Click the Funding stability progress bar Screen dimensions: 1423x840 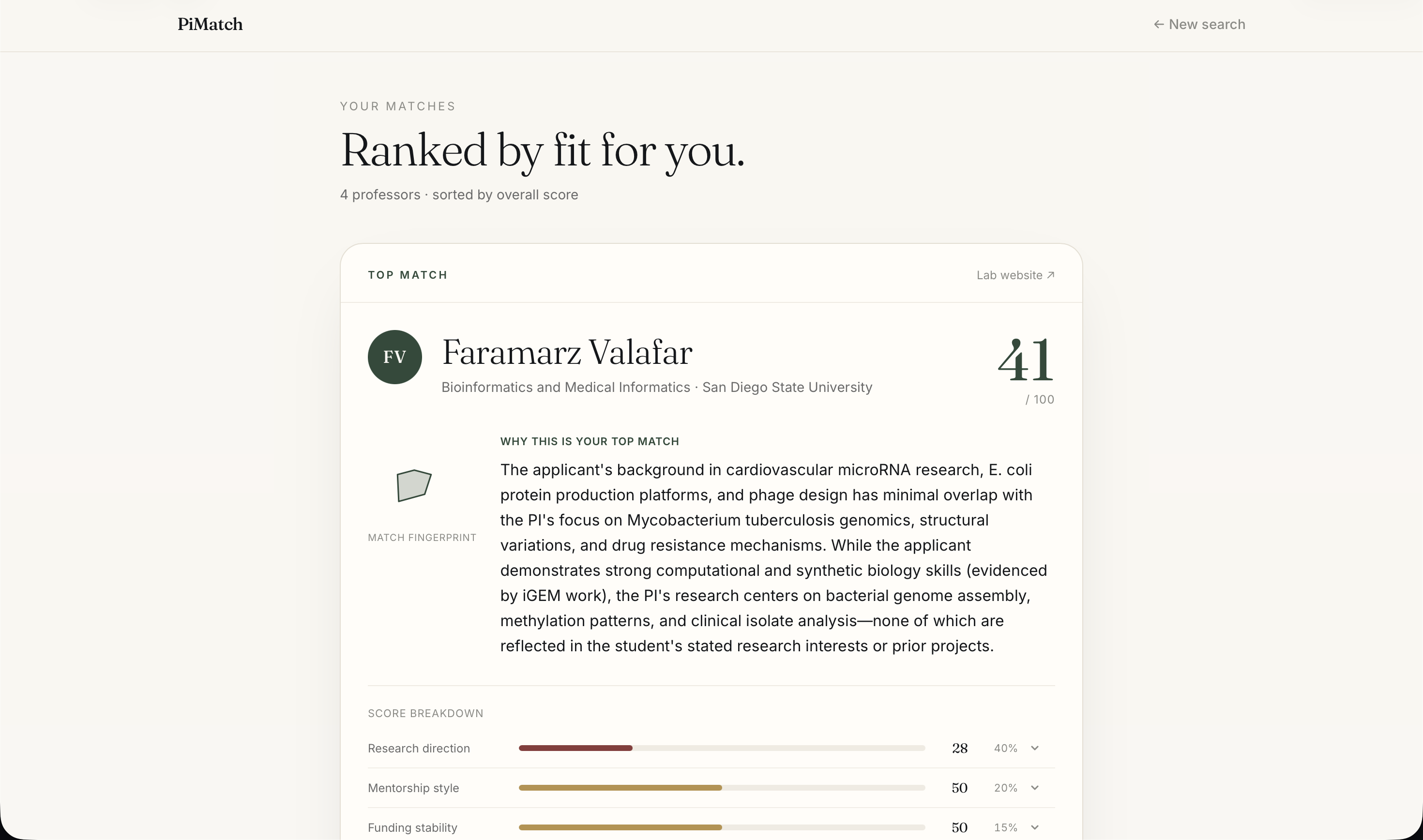(x=722, y=827)
